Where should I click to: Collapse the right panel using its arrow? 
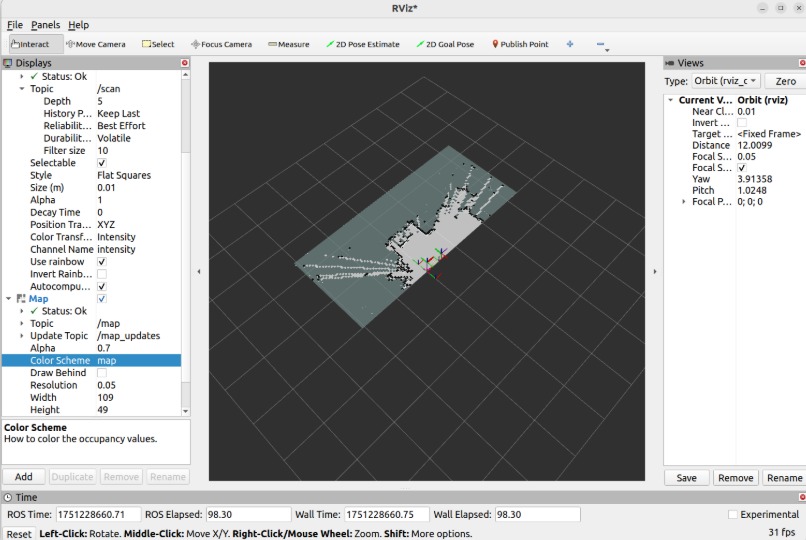(655, 271)
